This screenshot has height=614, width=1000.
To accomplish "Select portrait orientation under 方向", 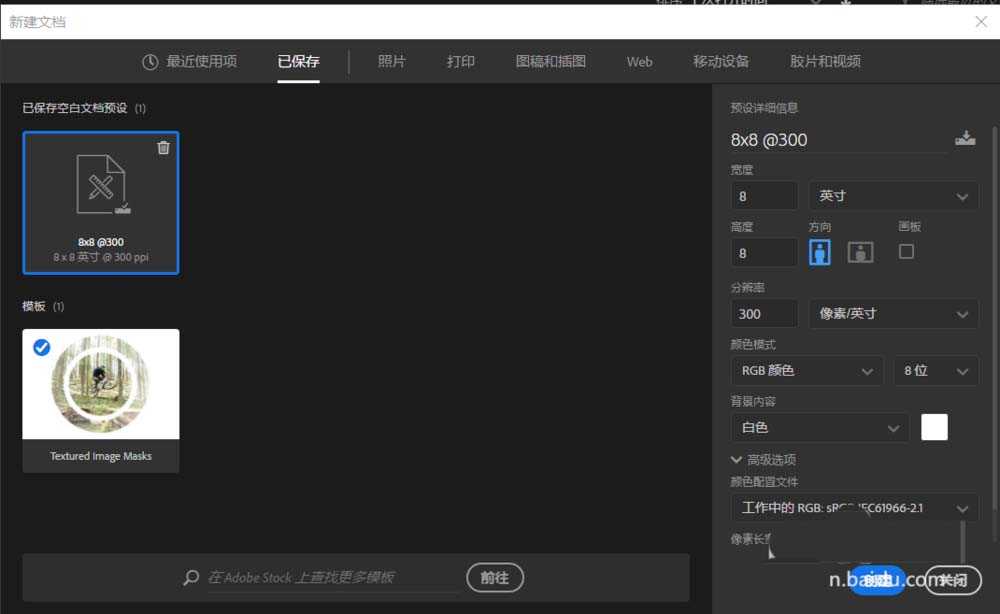I will [x=819, y=252].
